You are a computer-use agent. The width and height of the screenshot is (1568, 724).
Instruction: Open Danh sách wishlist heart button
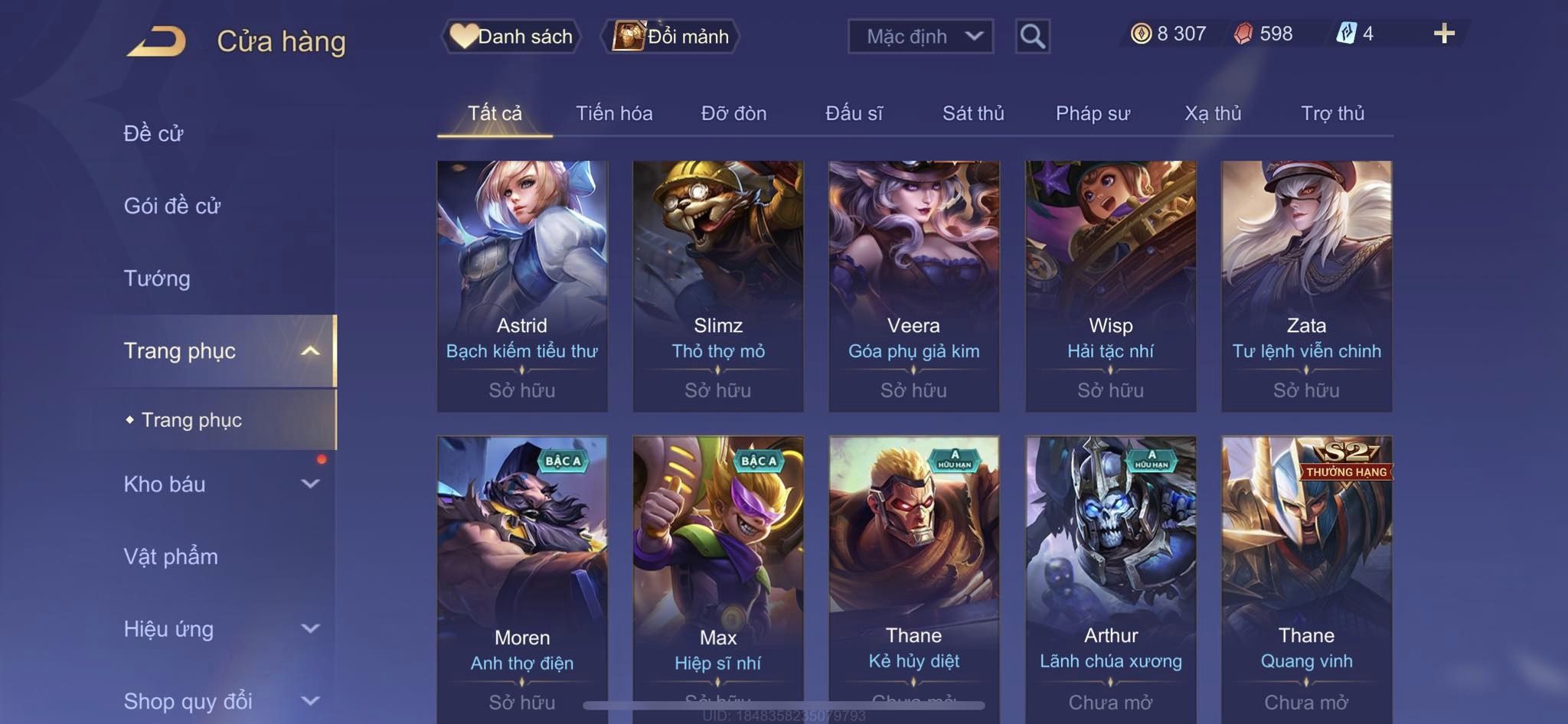511,36
